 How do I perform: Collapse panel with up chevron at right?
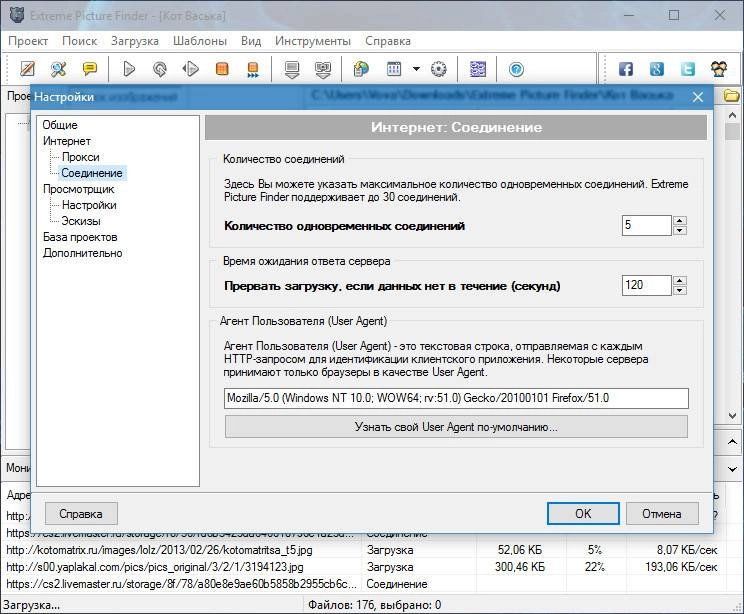[x=732, y=442]
